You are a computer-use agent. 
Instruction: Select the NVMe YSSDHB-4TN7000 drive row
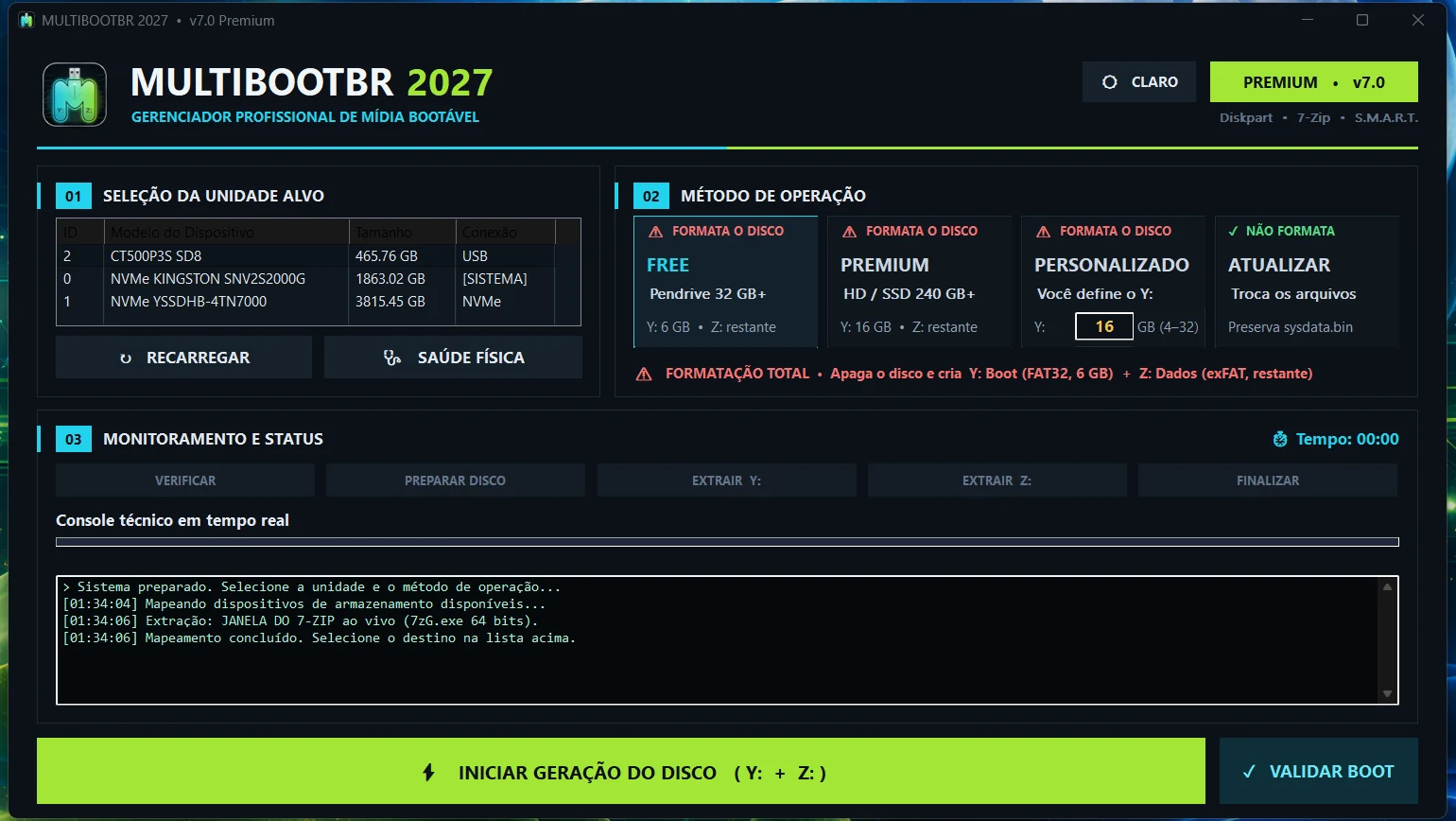319,302
